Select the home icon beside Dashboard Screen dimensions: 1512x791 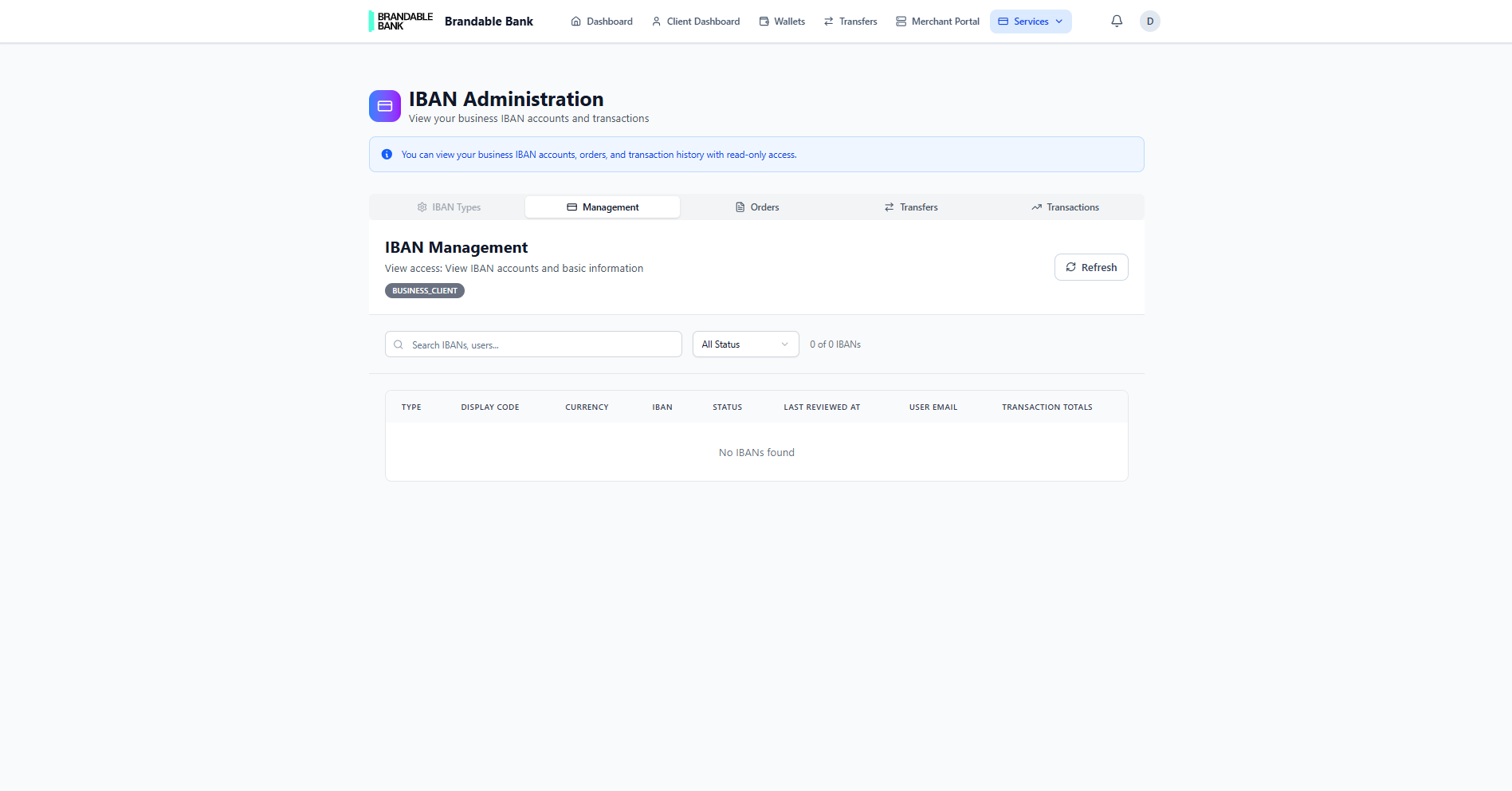(575, 21)
